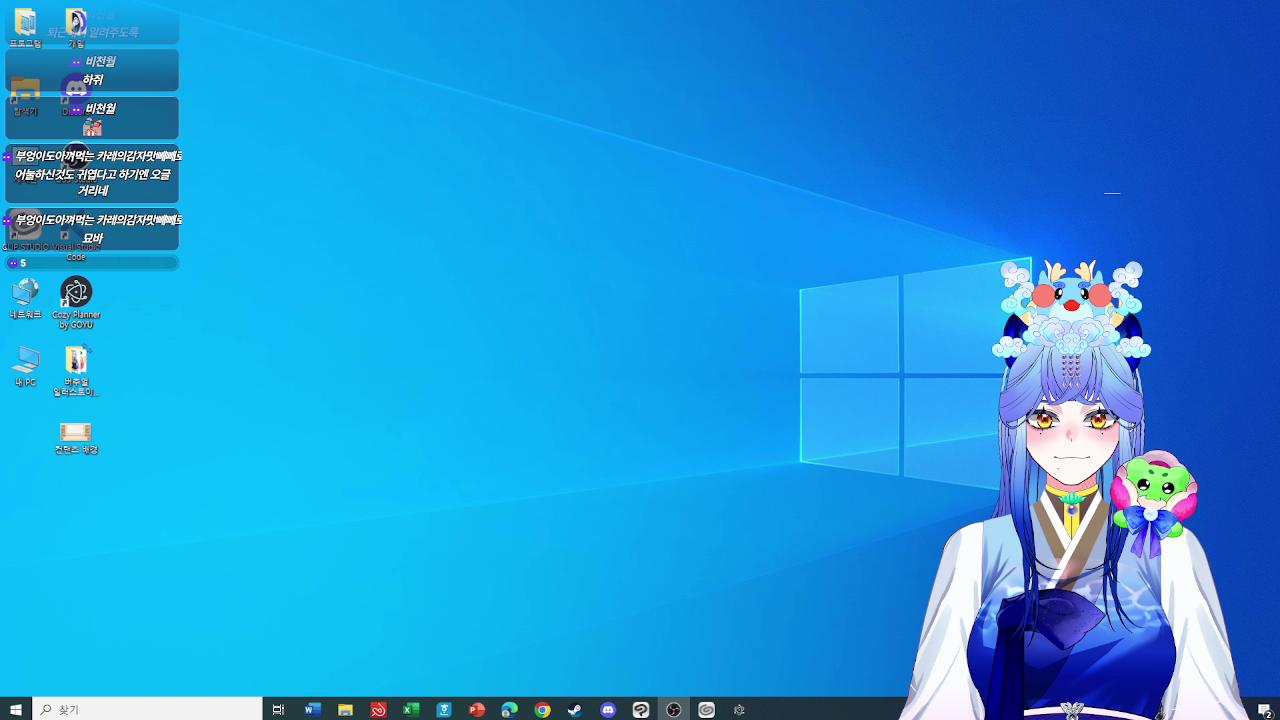The height and width of the screenshot is (720, 1280).
Task: Select the Cozy Planner by GOYU shortcut
Action: pyautogui.click(x=76, y=302)
